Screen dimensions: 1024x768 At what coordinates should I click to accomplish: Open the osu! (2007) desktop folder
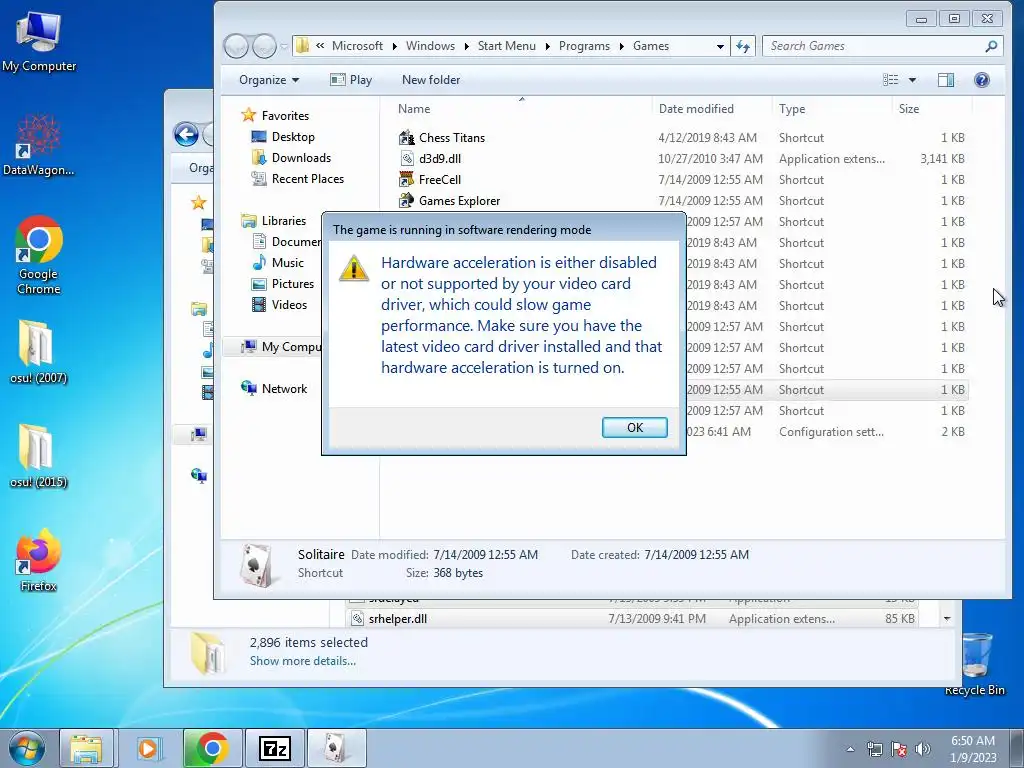pos(39,352)
